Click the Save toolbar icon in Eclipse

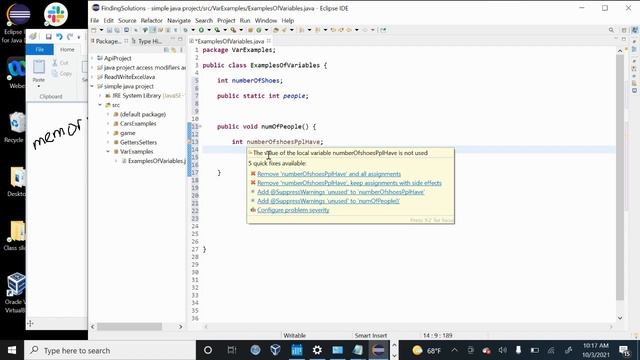[109, 30]
